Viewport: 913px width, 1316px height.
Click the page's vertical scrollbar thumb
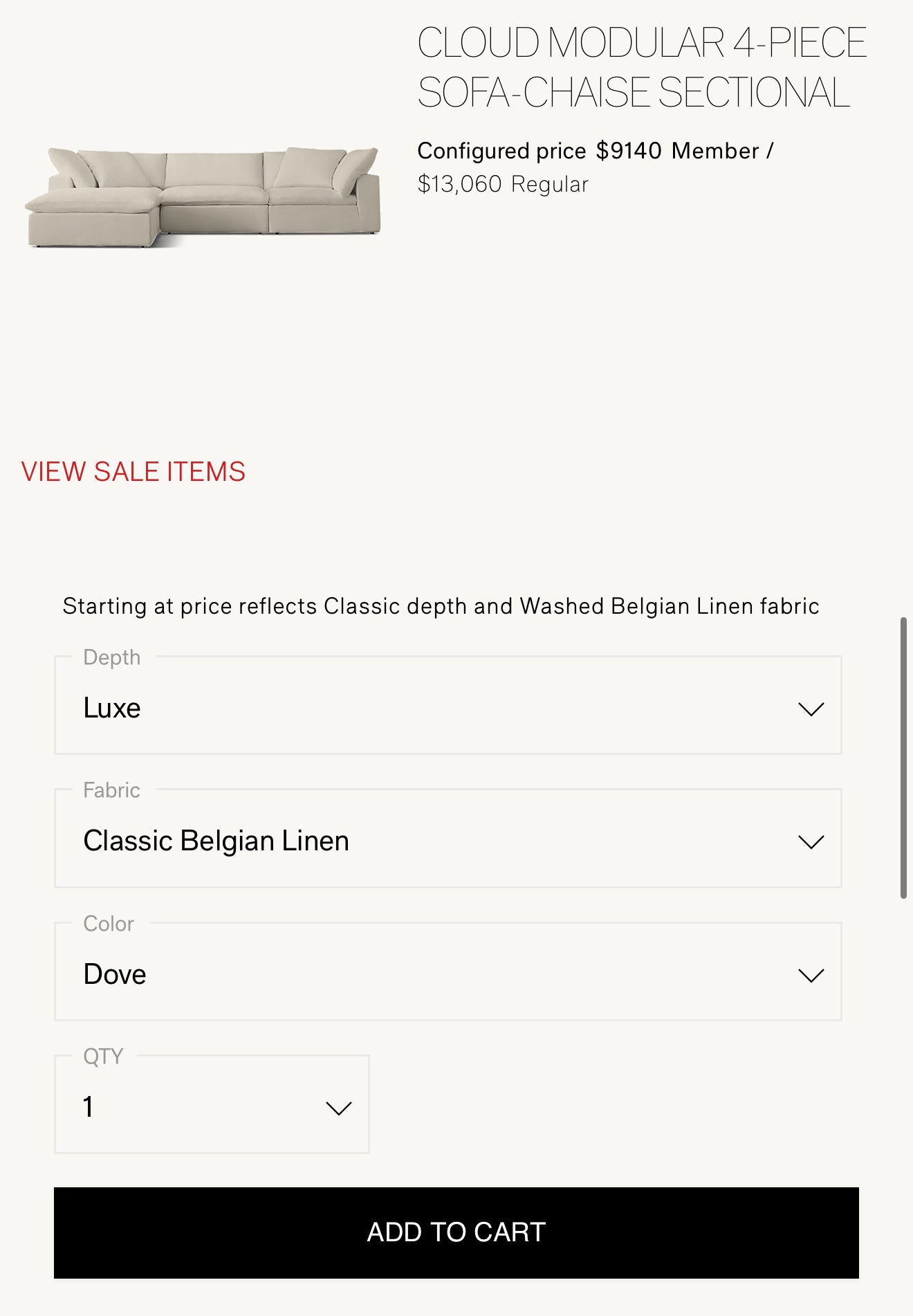click(x=903, y=758)
